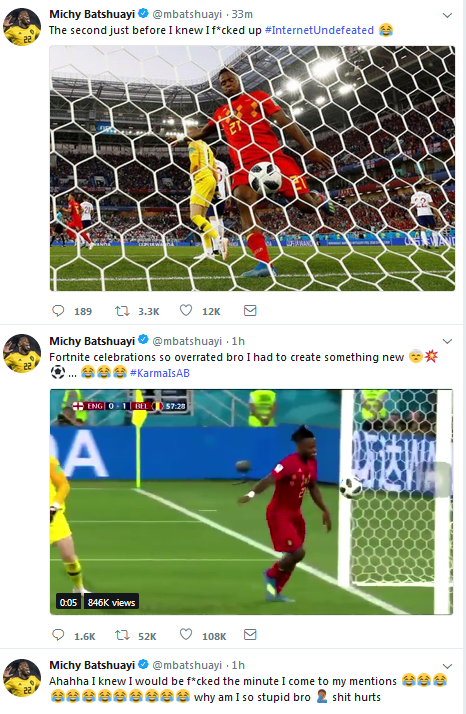Open the profile avatar beside the first tweet
The image size is (466, 714).
pos(22,27)
